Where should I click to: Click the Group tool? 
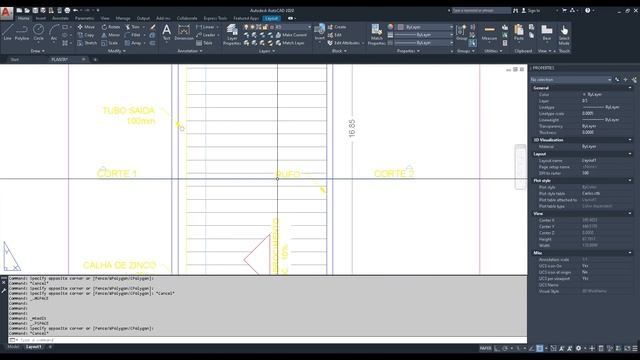click(462, 32)
